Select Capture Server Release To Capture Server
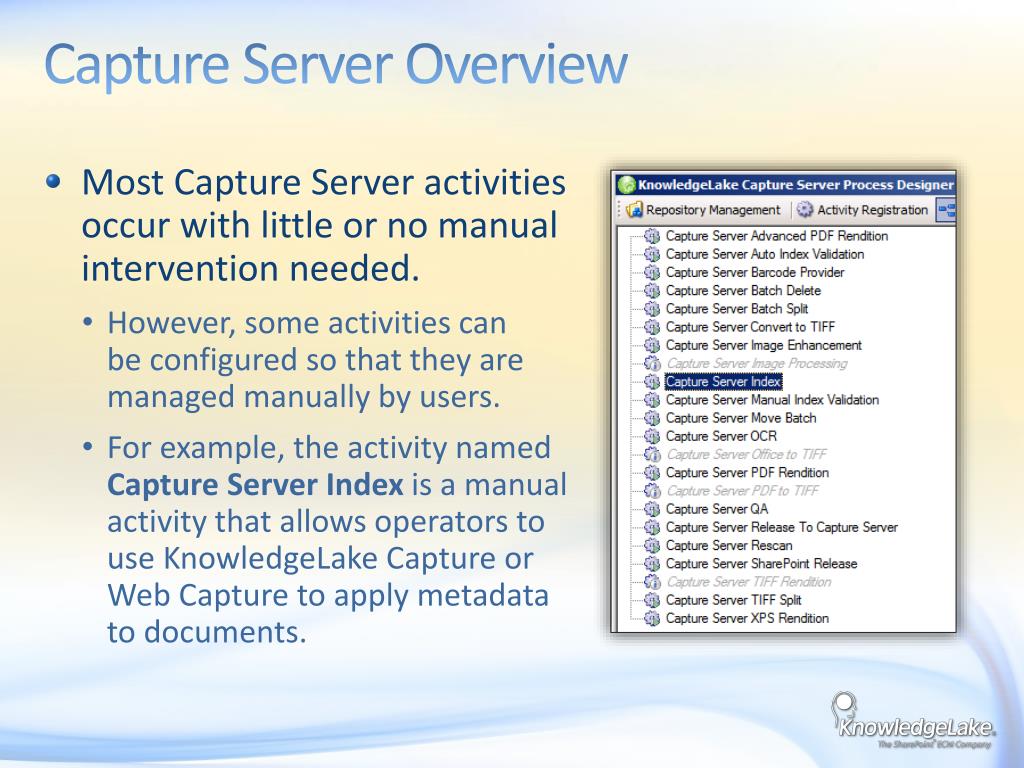Screen dimensions: 1024x768 (x=782, y=528)
